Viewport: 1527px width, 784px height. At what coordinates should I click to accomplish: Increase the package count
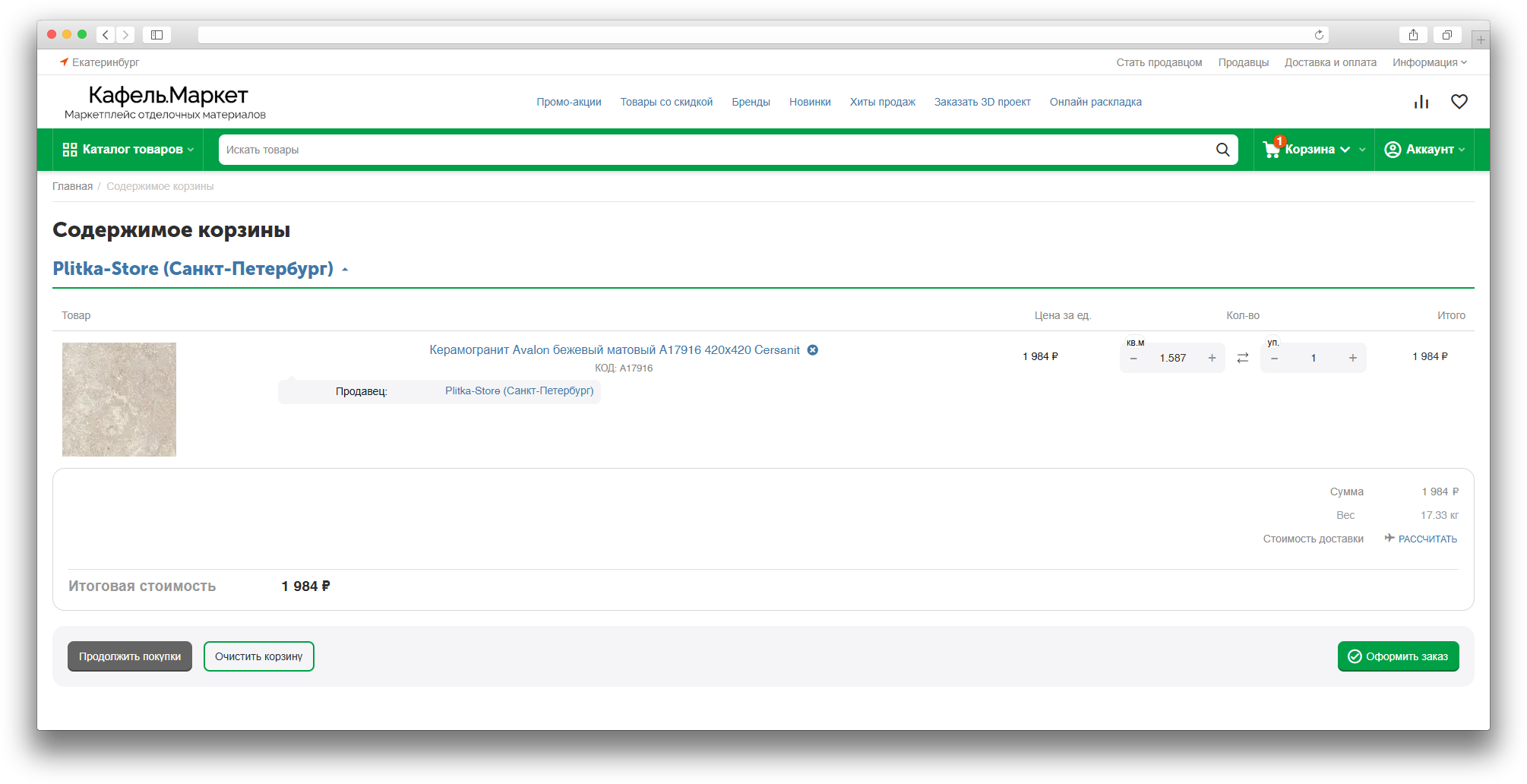(x=1352, y=358)
